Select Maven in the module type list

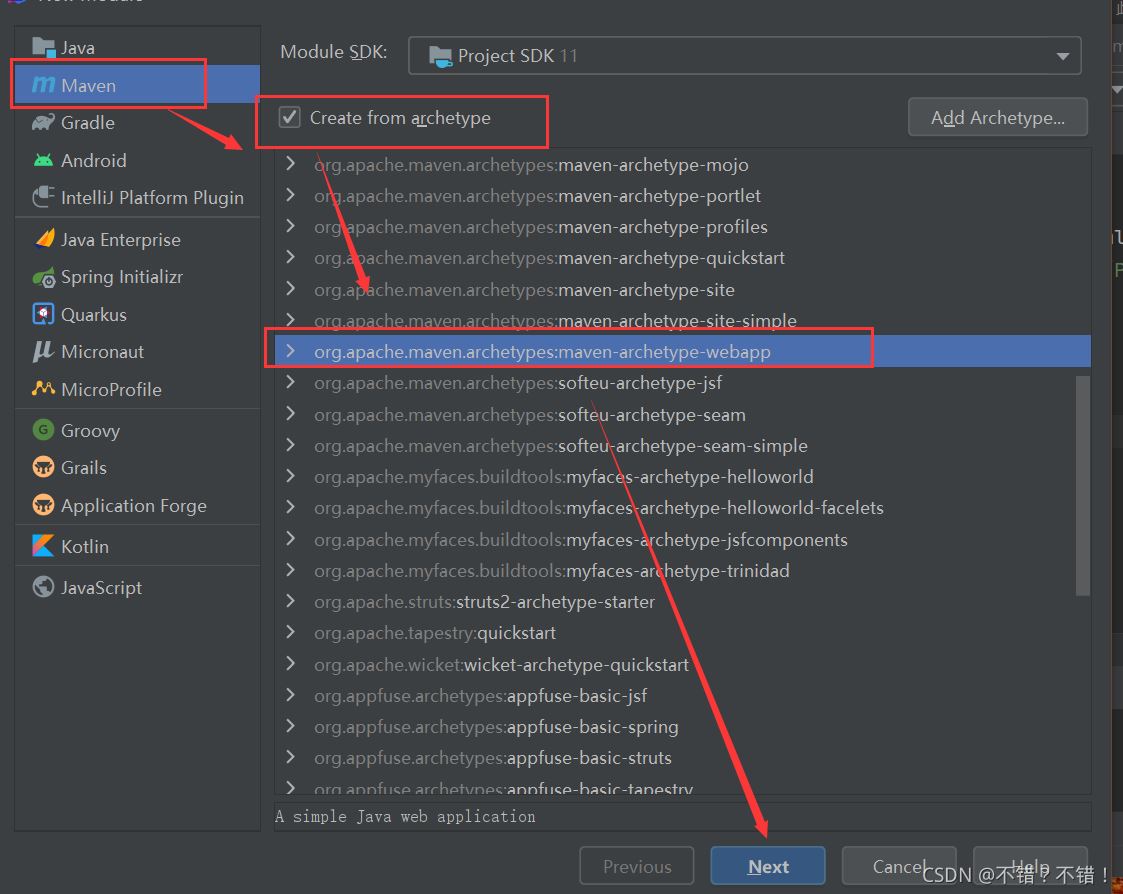(x=137, y=85)
